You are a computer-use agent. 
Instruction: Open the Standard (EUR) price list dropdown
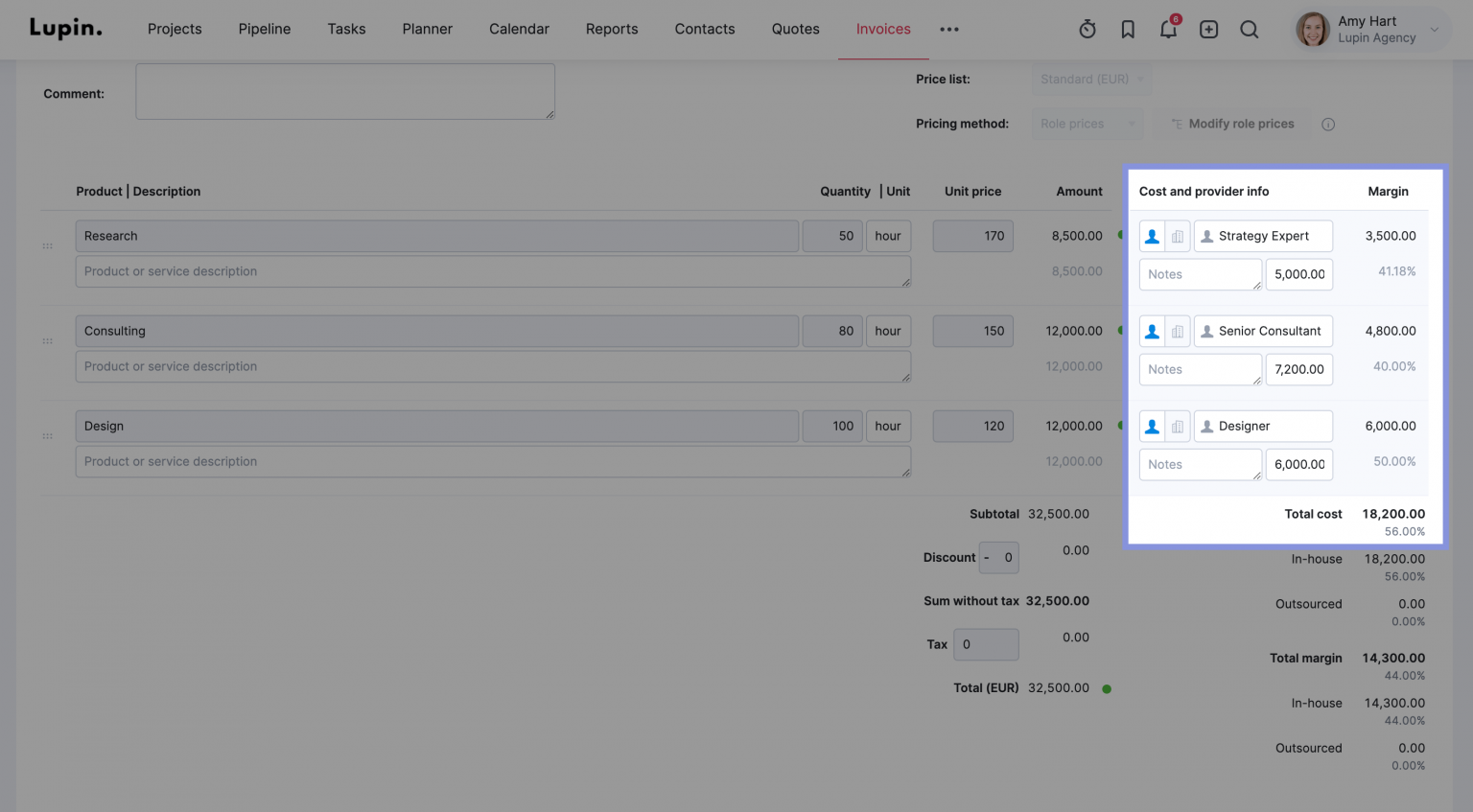1091,80
